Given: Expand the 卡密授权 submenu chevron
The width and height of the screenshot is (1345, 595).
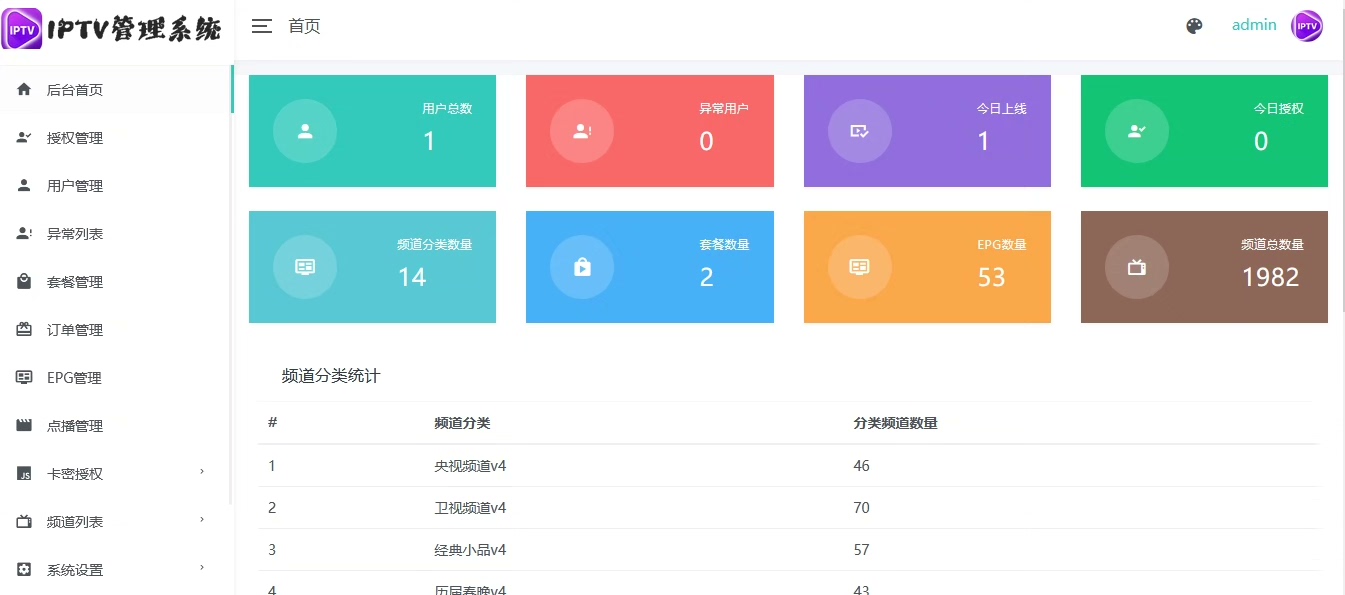Looking at the screenshot, I should [202, 472].
